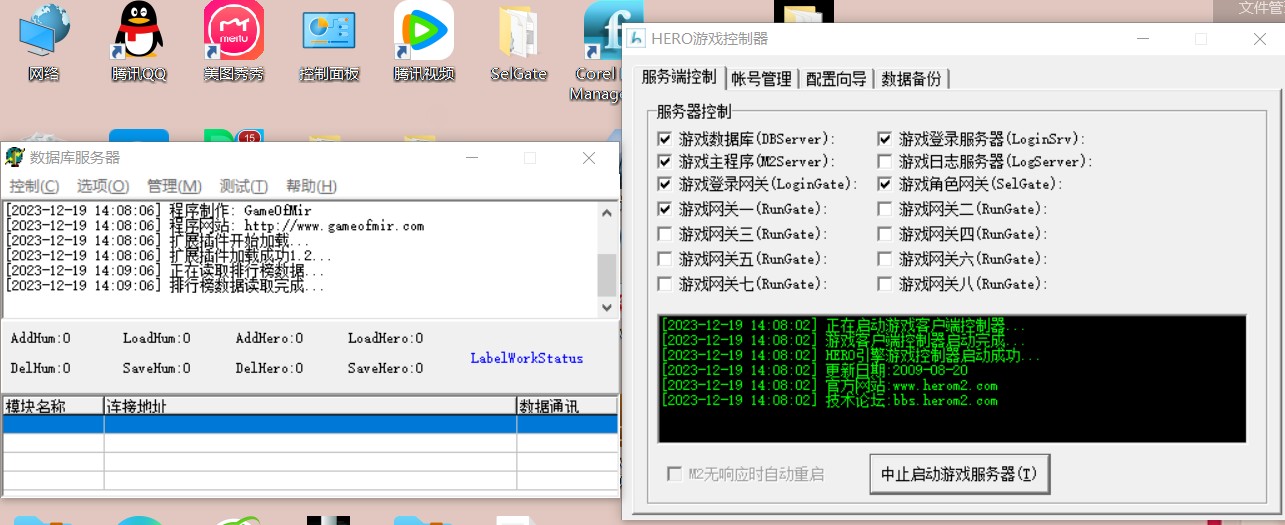Toggle 游戏登录服务器(LoginSrv) checkbox
1285x525 pixels.
click(885, 139)
